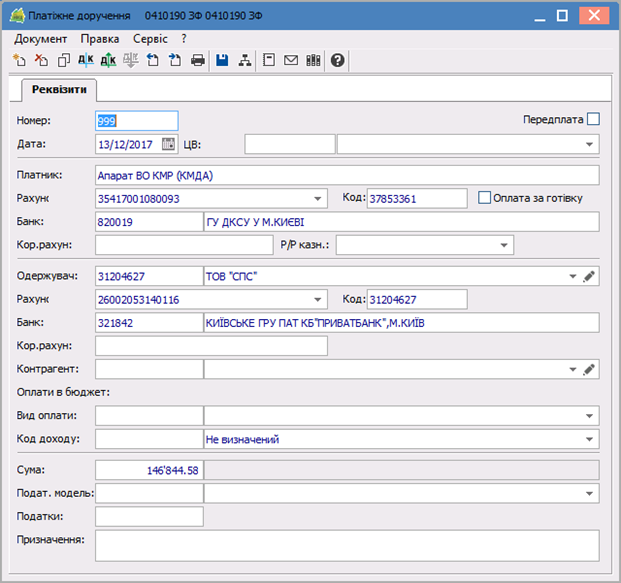Viewport: 621px width, 583px height.
Task: Expand payer account 35417001080093 dropdown
Action: click(318, 199)
